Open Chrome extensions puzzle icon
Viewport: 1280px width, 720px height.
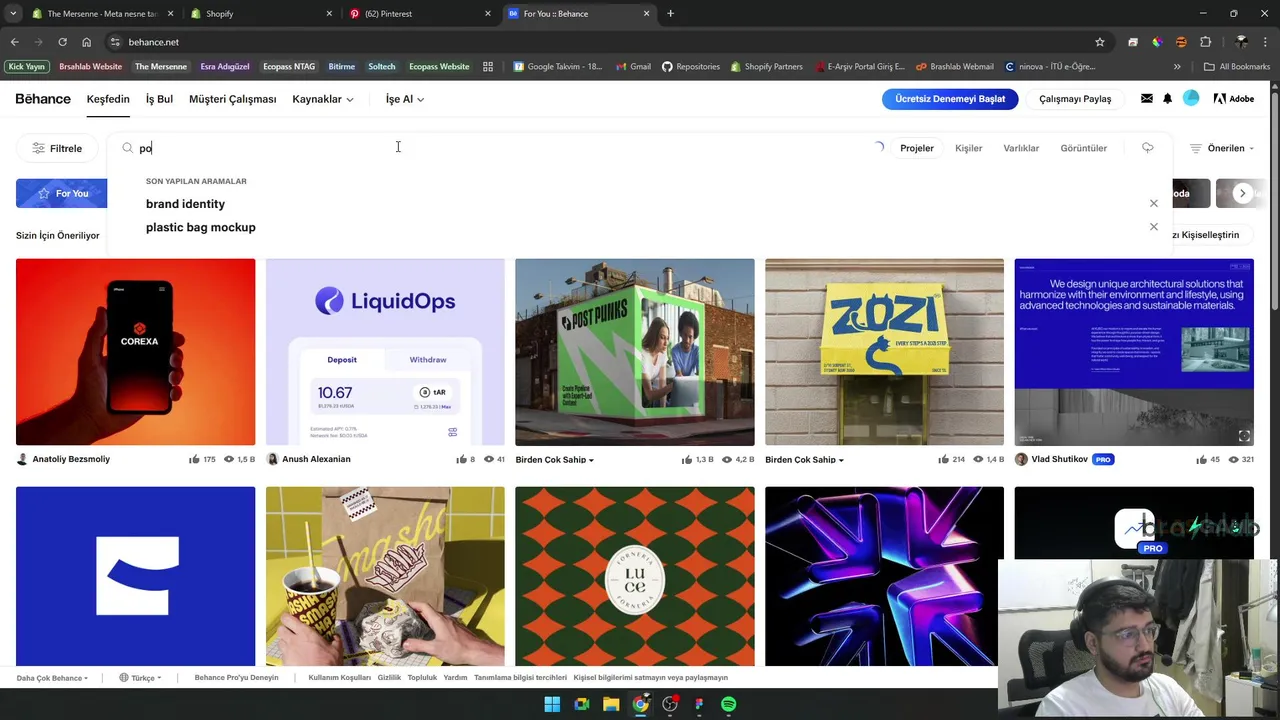coord(1206,42)
